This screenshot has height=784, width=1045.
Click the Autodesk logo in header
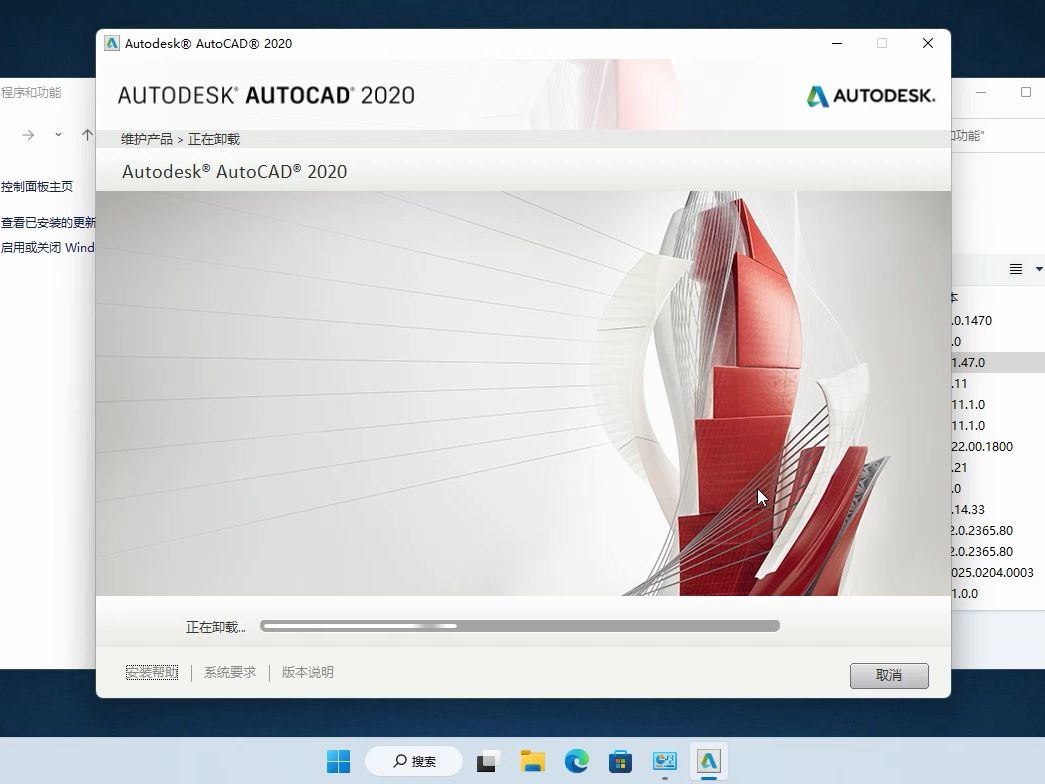pyautogui.click(x=870, y=96)
